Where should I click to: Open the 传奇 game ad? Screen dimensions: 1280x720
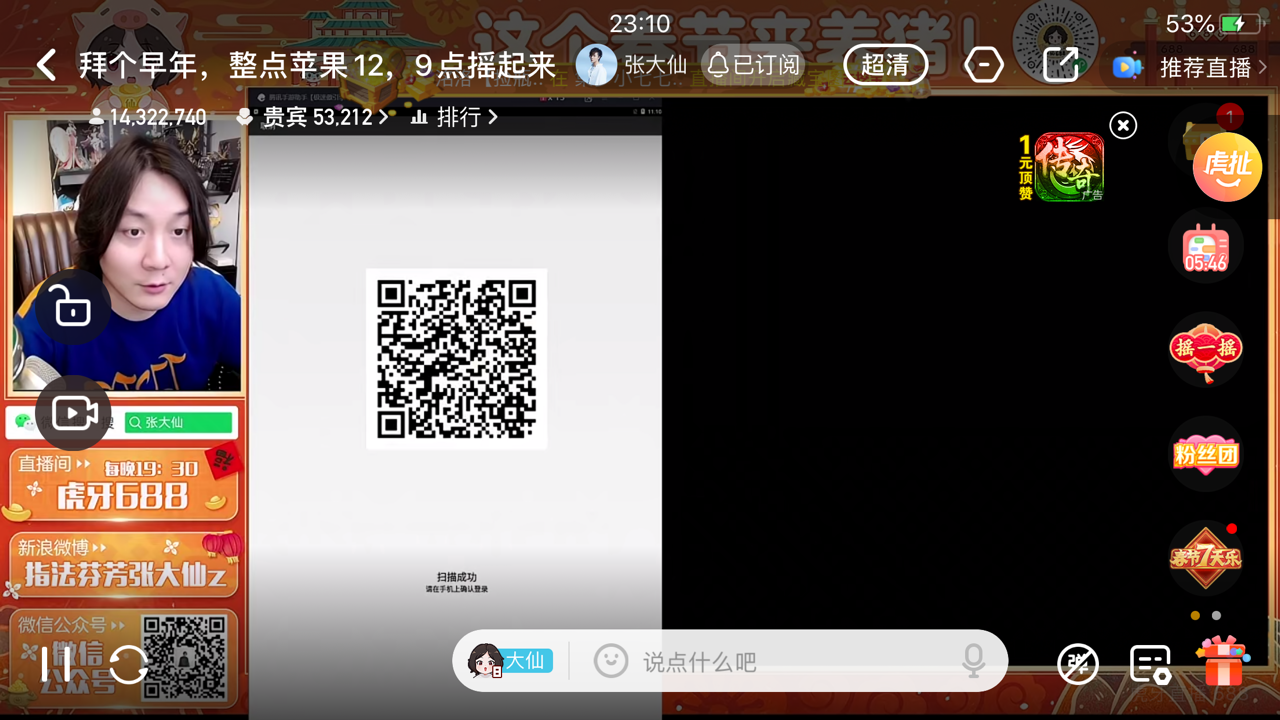click(x=1069, y=167)
